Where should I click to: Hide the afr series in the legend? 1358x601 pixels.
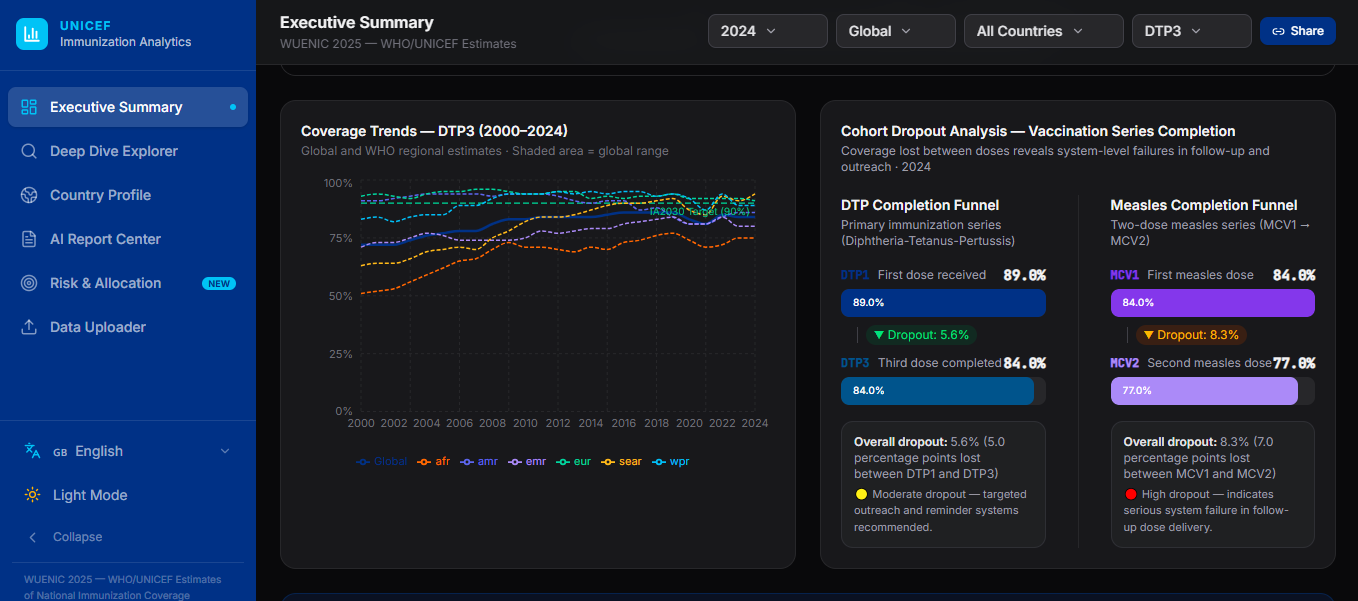click(433, 461)
